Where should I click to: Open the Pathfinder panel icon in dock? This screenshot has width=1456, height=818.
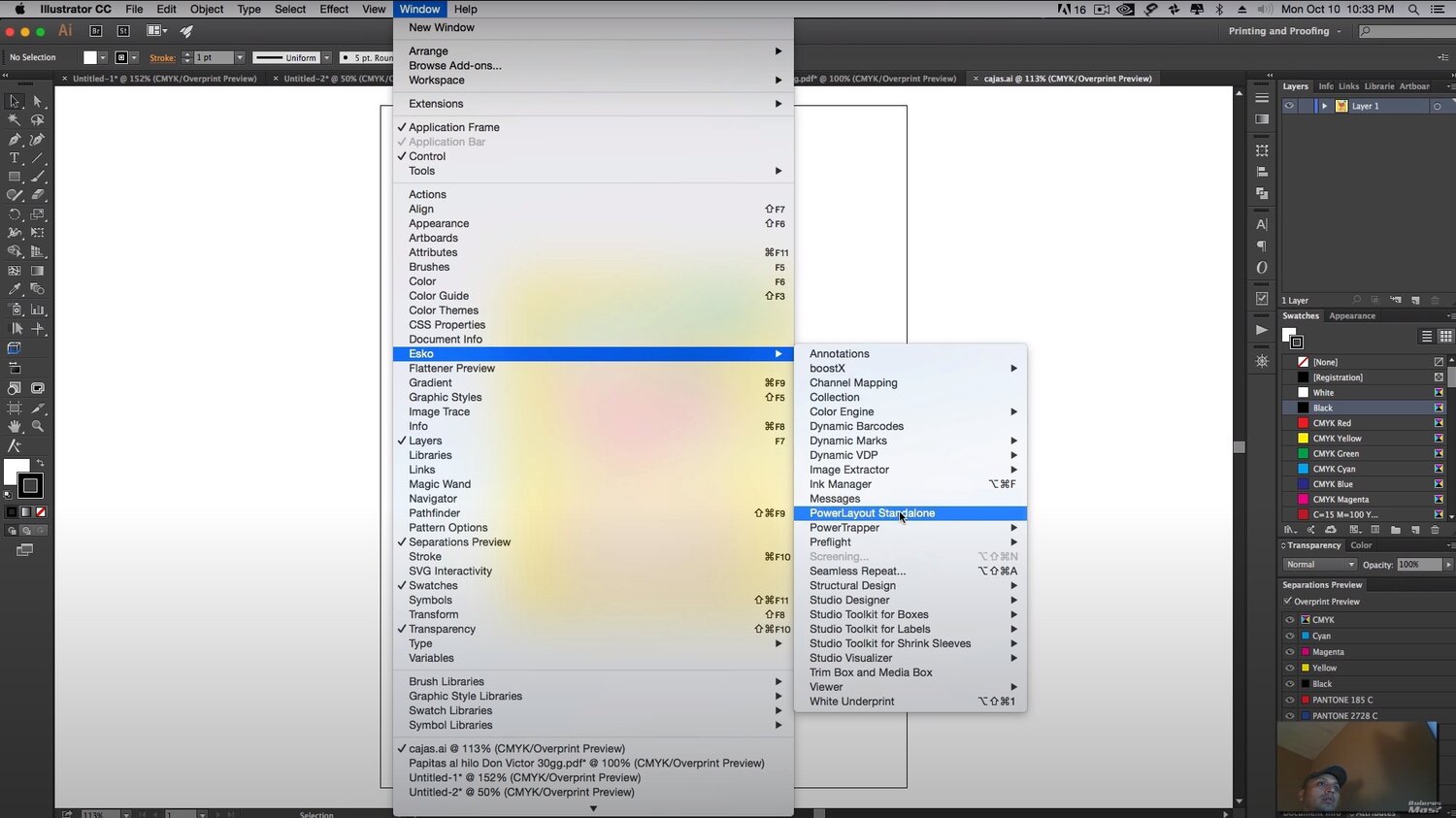coord(1262,193)
